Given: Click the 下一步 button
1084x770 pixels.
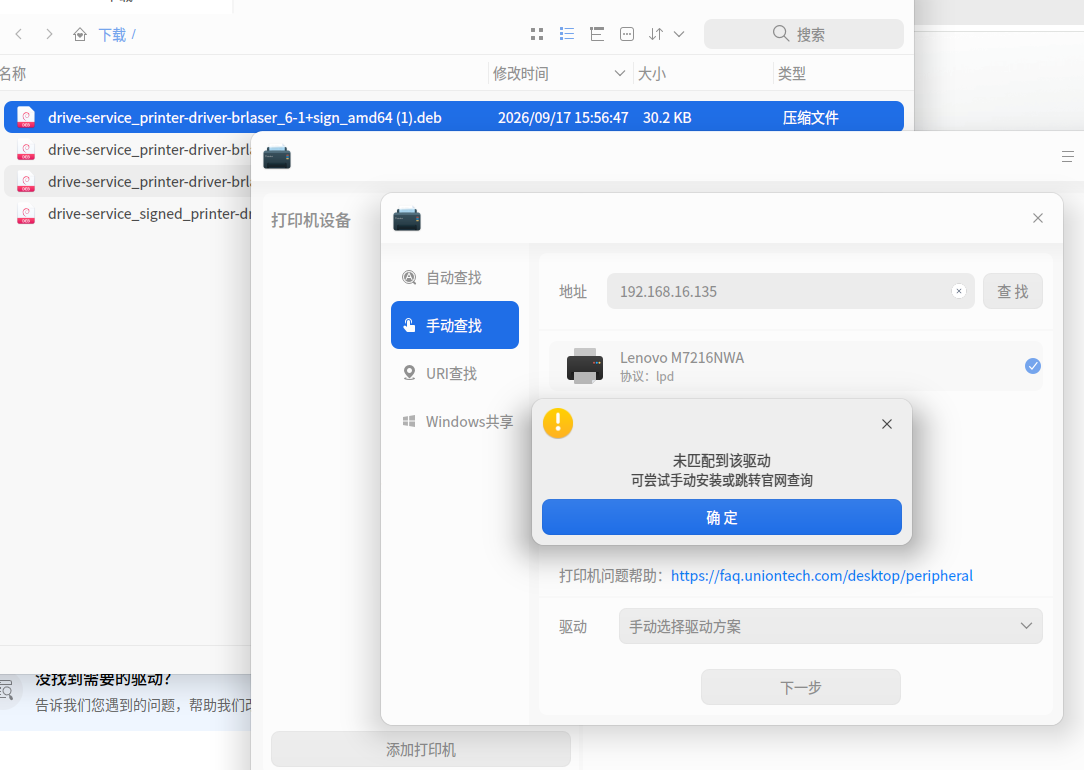Looking at the screenshot, I should (801, 687).
